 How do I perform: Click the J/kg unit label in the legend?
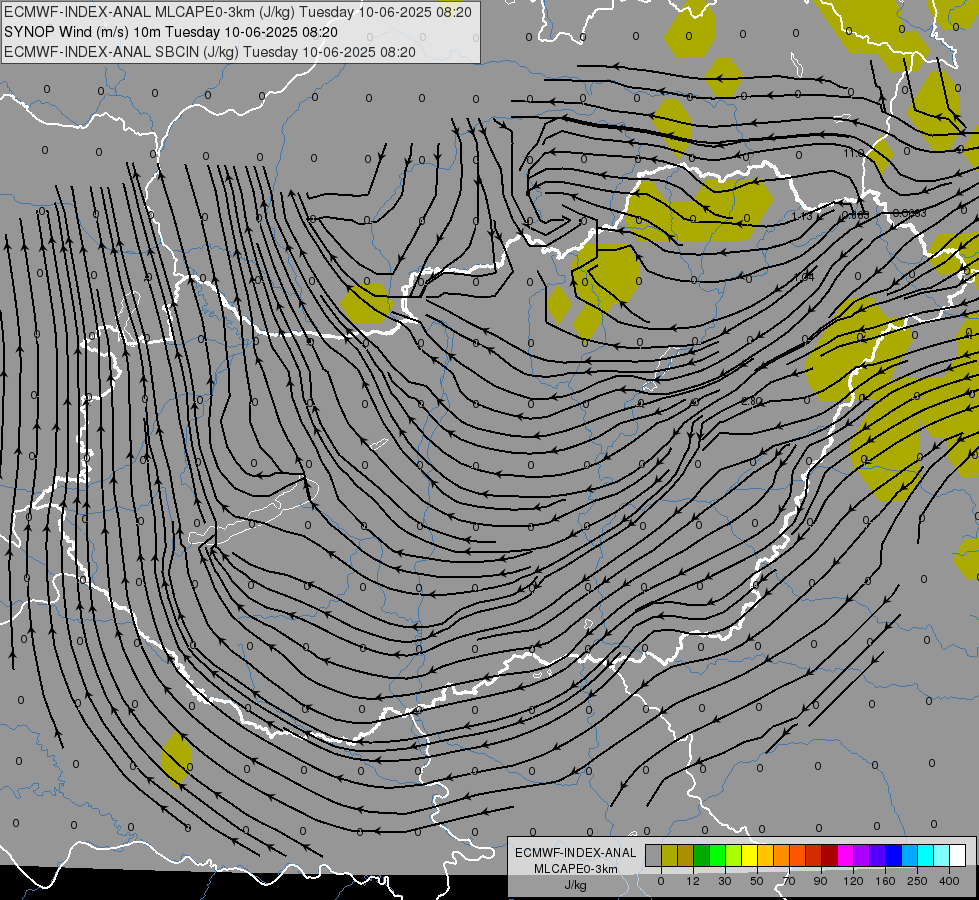point(576,885)
